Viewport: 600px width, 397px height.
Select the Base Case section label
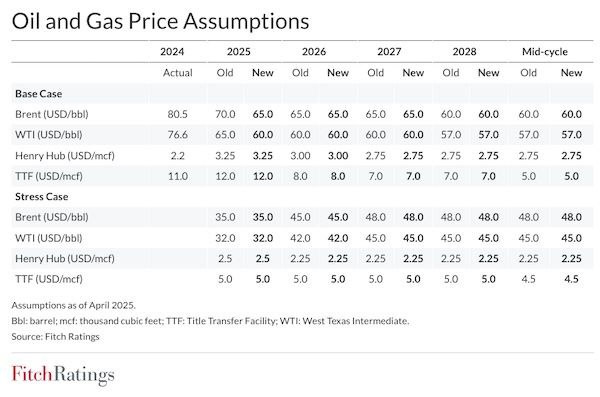coord(39,94)
